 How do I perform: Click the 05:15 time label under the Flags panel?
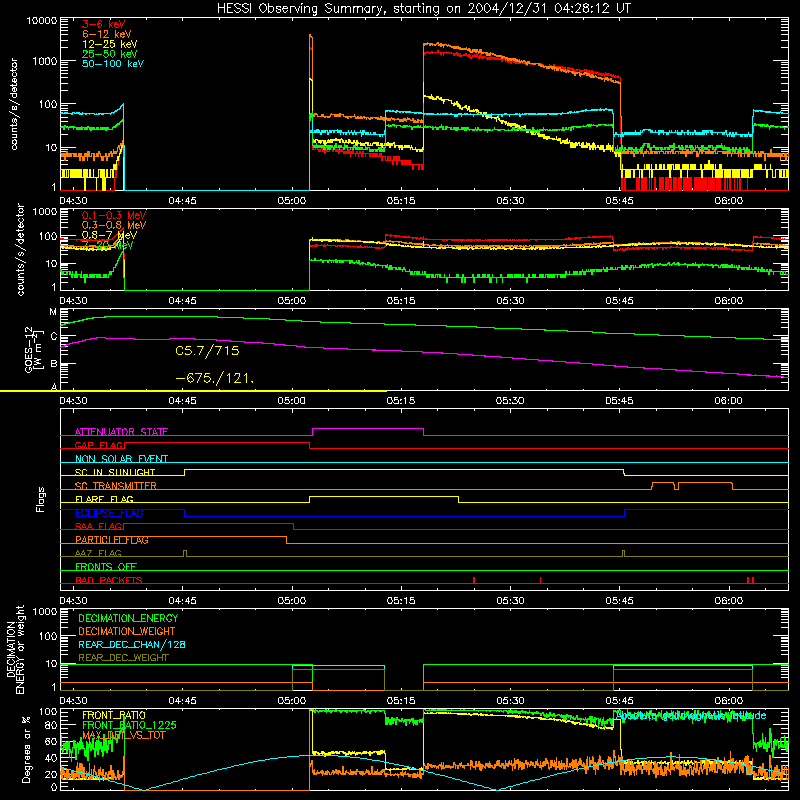[x=401, y=601]
